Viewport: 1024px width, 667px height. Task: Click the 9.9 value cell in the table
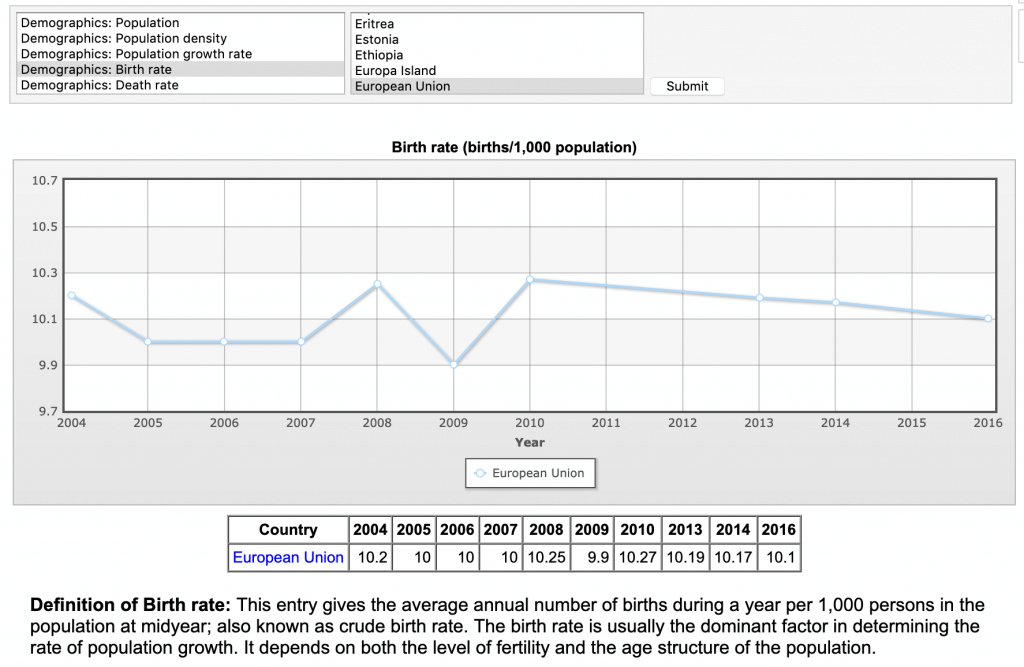coord(592,557)
